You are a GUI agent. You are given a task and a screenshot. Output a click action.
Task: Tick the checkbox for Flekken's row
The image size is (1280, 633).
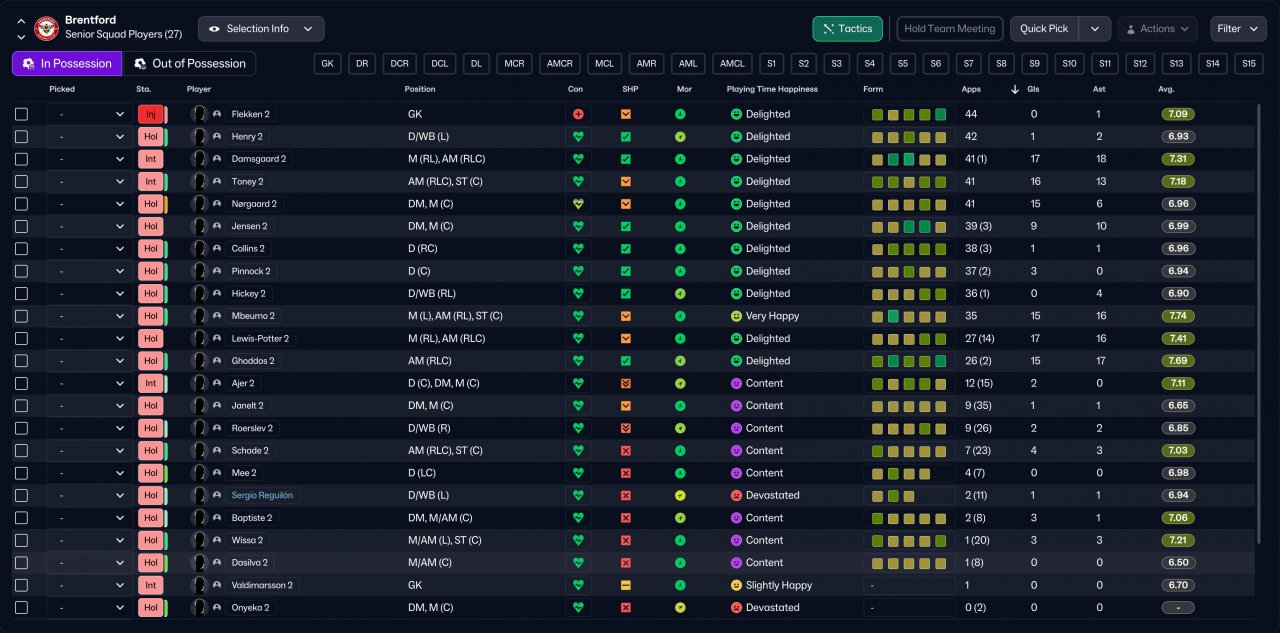[22, 114]
